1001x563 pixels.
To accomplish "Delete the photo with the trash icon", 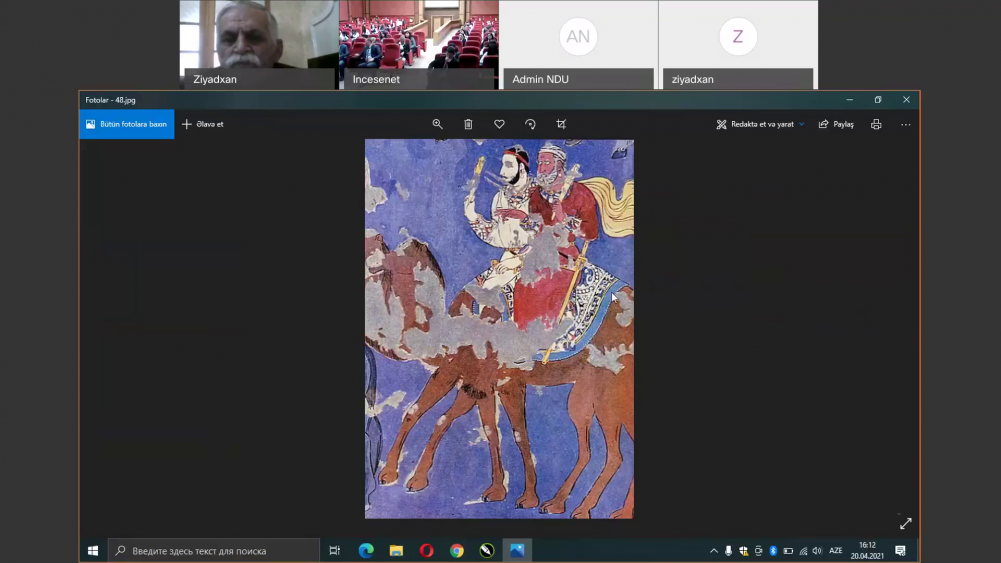I will tap(468, 124).
